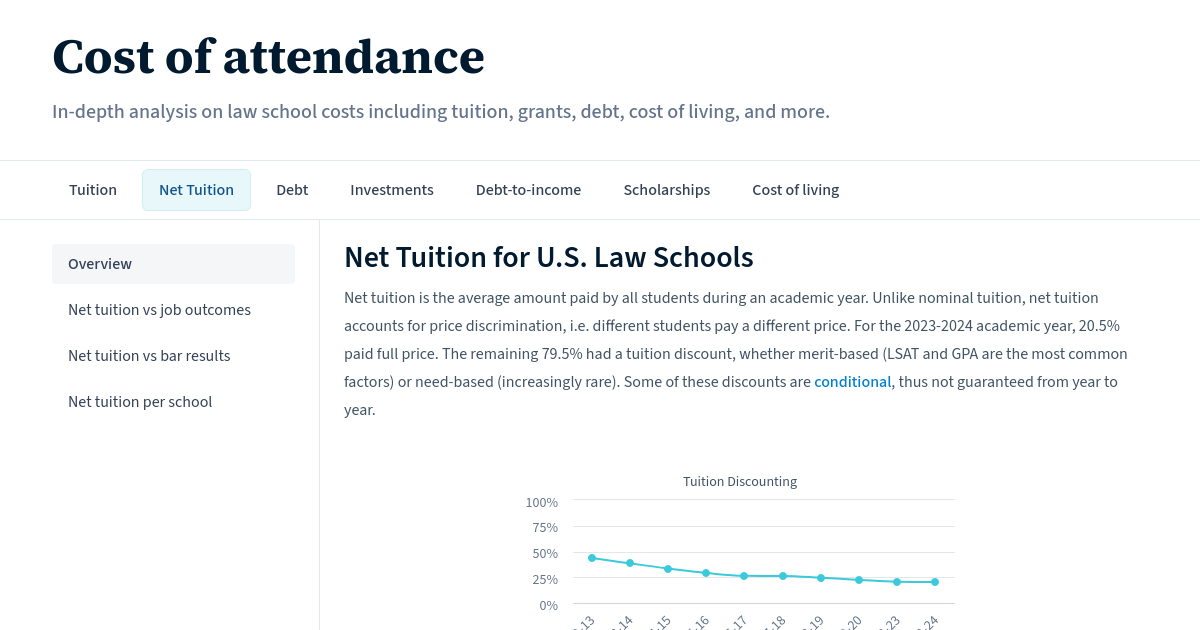Select the Investments tab
This screenshot has width=1200, height=630.
point(392,189)
